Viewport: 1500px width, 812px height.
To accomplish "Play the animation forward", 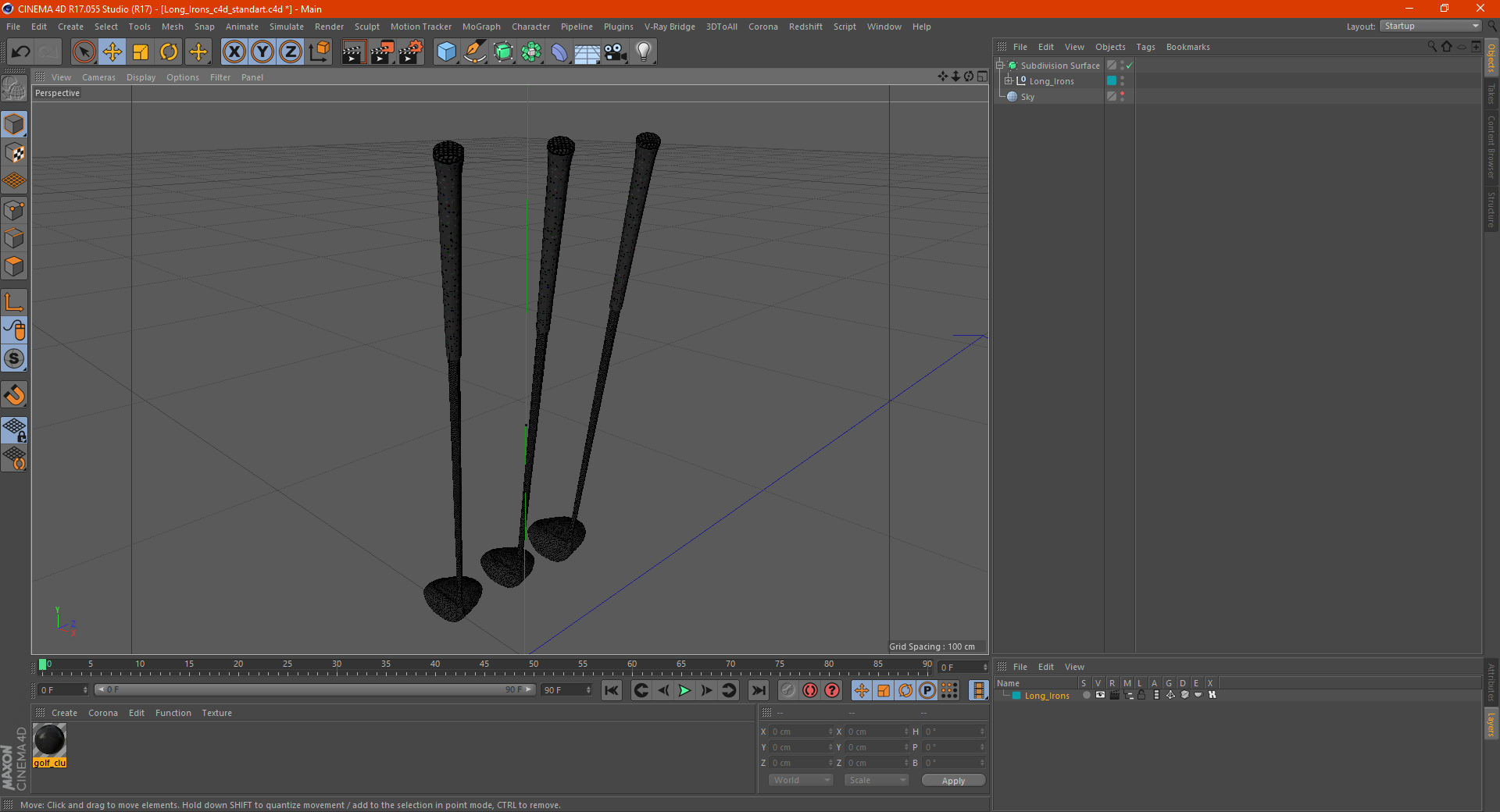I will tap(684, 690).
